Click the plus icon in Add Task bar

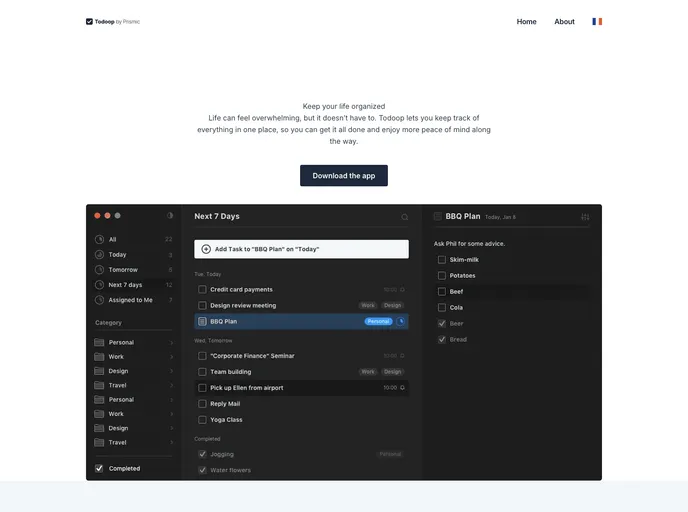206,249
